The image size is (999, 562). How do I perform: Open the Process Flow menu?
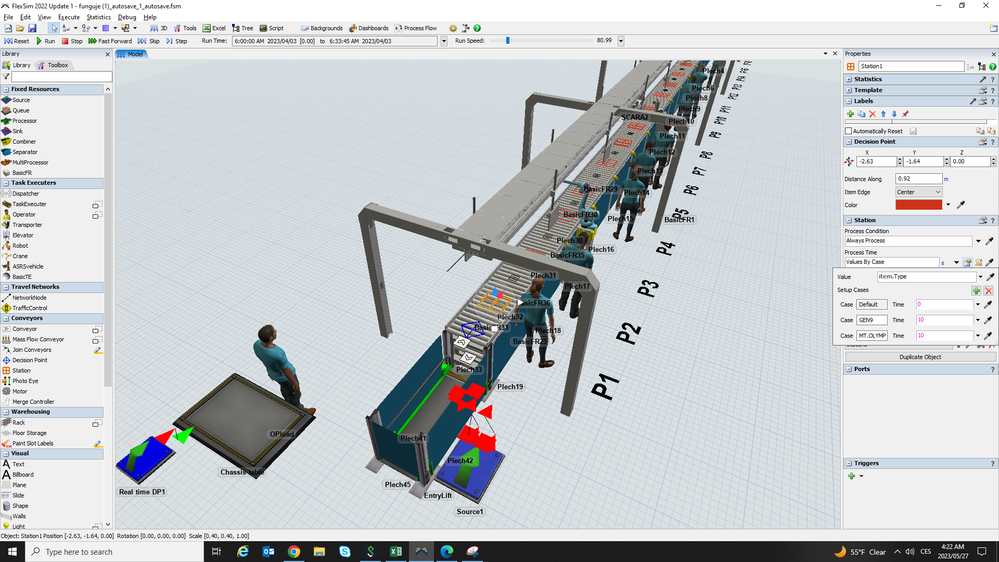(x=415, y=28)
